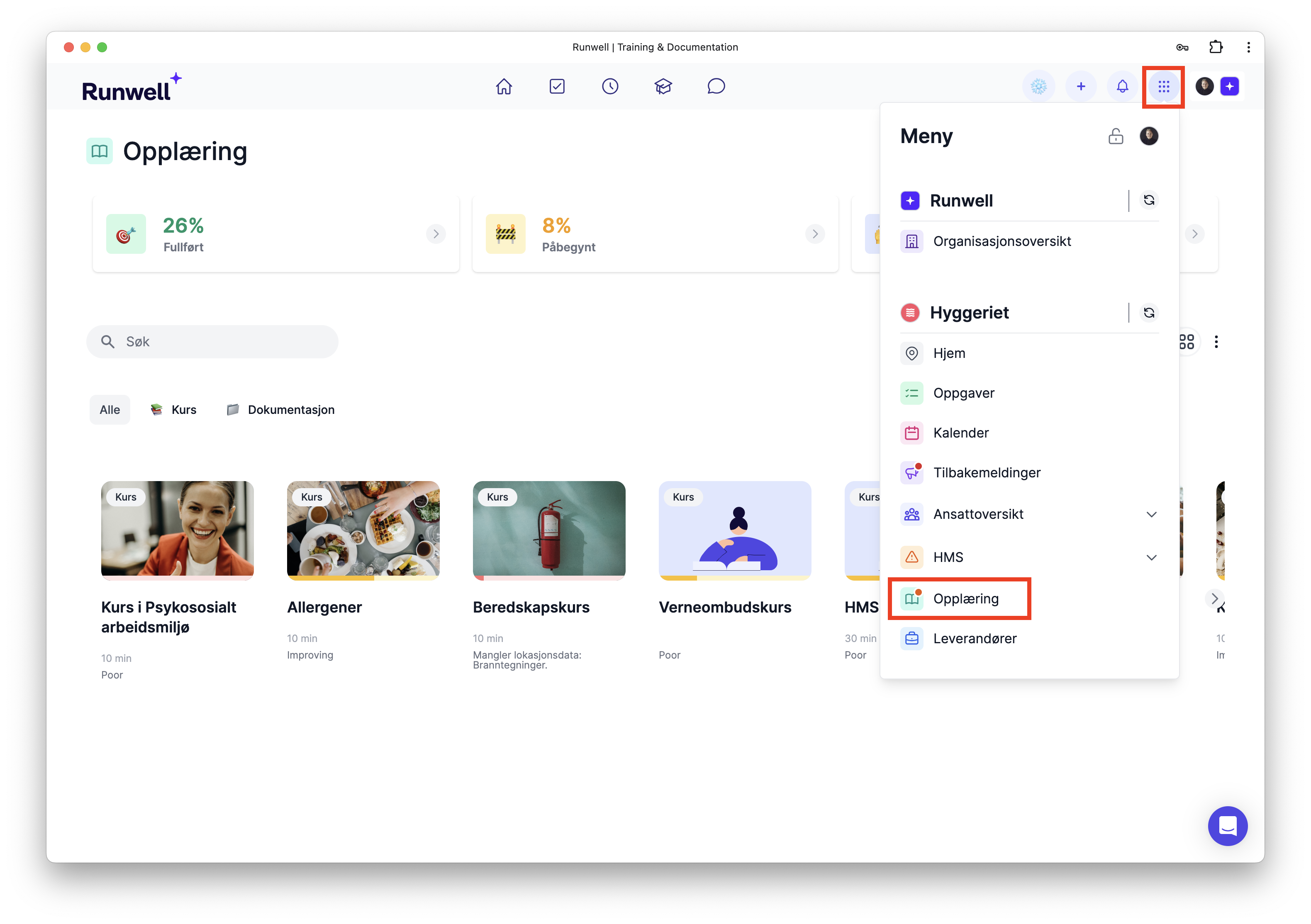Click the Runwell logo
The width and height of the screenshot is (1311, 924).
pyautogui.click(x=132, y=88)
